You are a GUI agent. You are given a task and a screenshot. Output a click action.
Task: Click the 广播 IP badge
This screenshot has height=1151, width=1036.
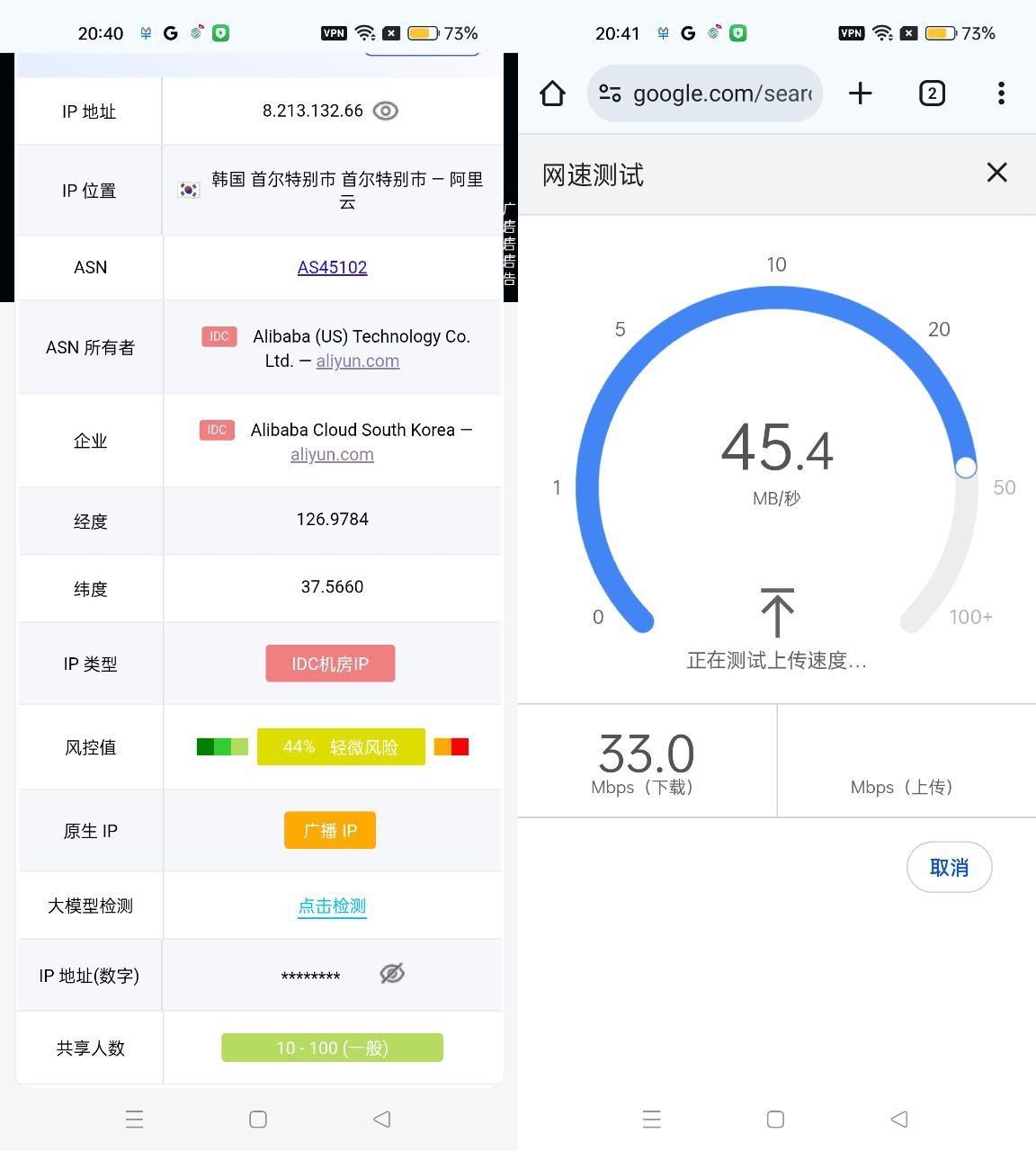click(330, 830)
